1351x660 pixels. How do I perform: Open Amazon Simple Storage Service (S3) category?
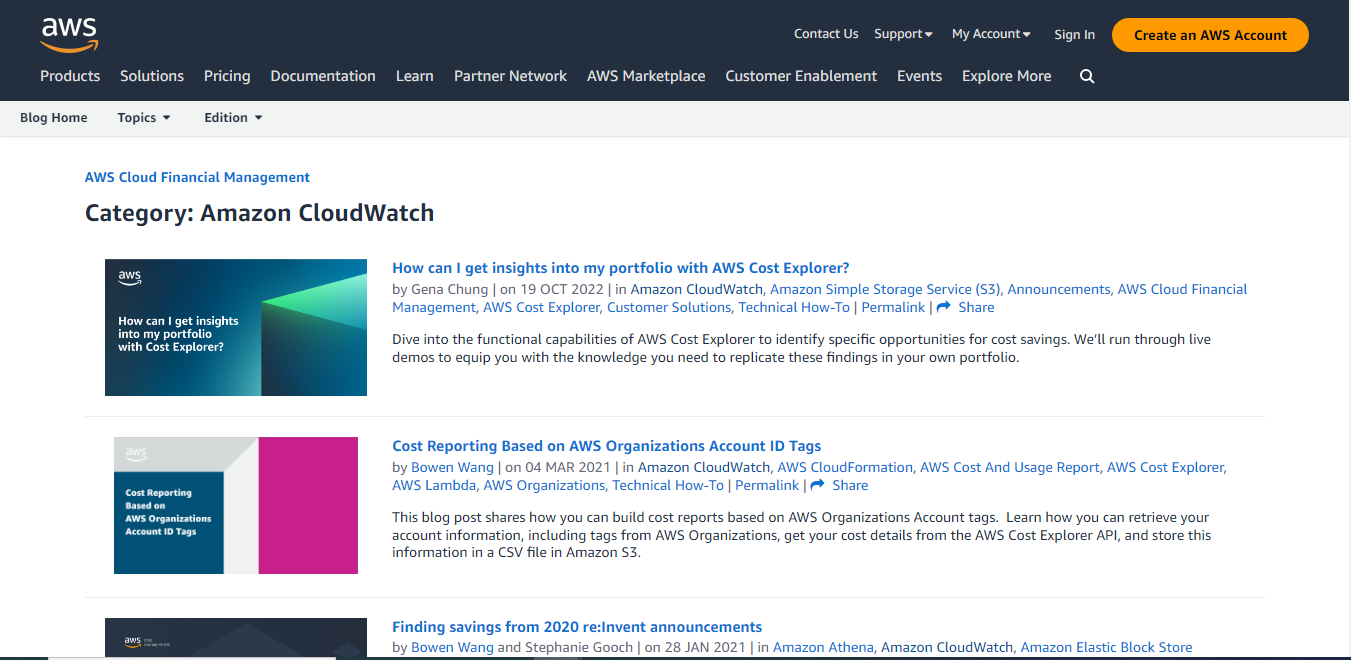click(885, 289)
